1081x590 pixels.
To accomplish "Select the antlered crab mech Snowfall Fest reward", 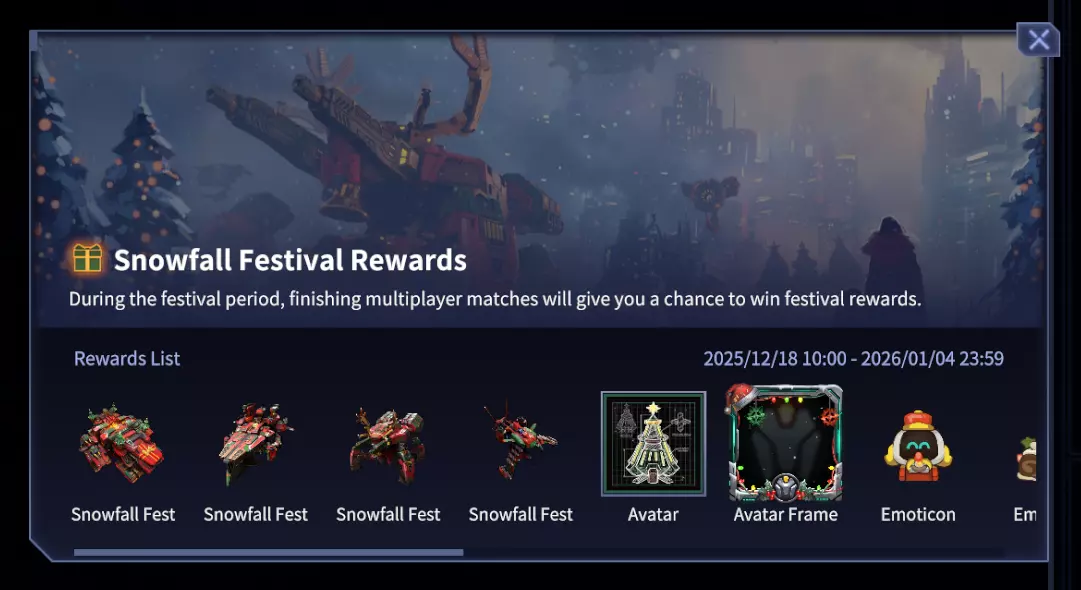I will pos(387,445).
